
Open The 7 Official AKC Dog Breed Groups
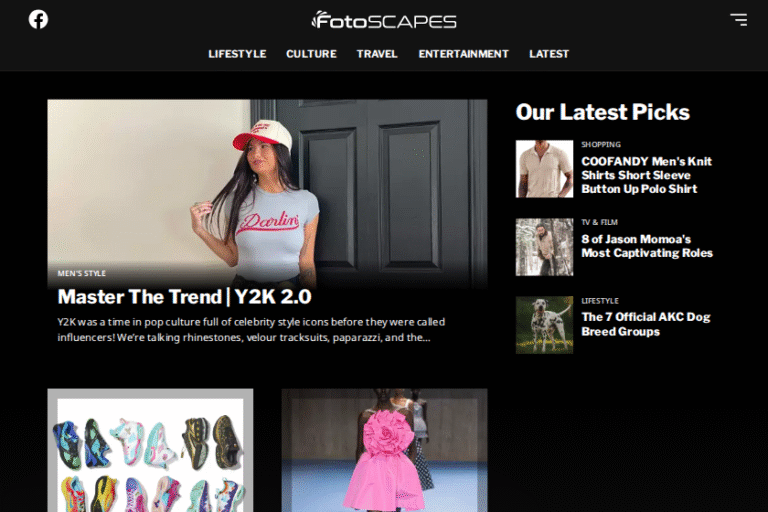point(645,324)
